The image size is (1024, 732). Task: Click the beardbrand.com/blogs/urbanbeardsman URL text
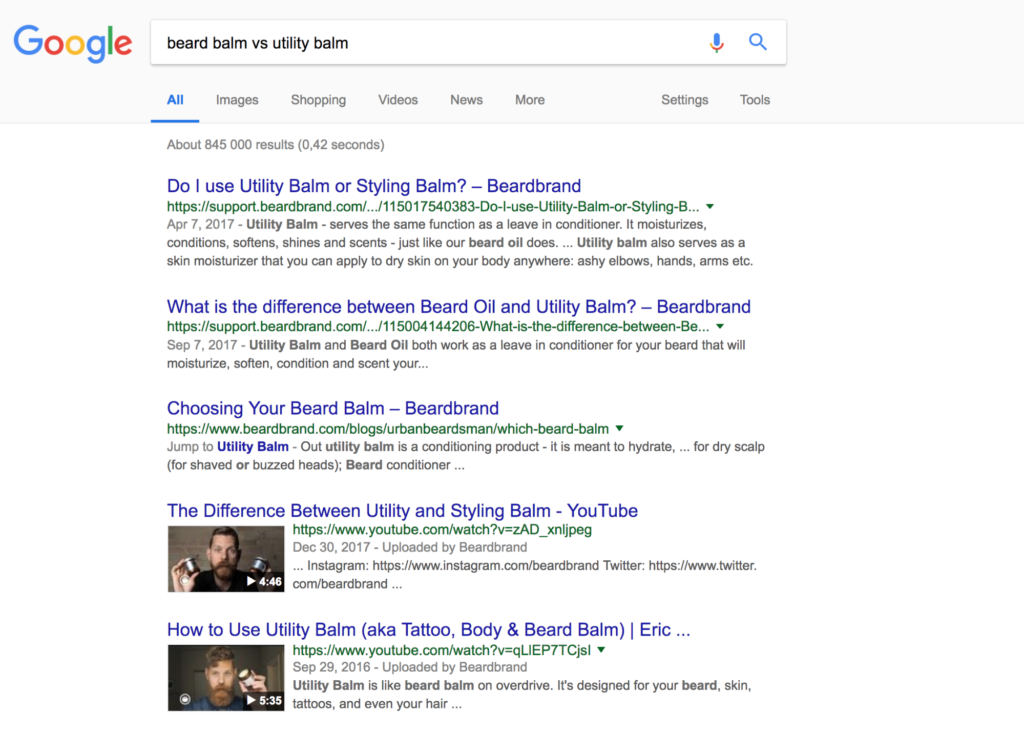(x=388, y=429)
